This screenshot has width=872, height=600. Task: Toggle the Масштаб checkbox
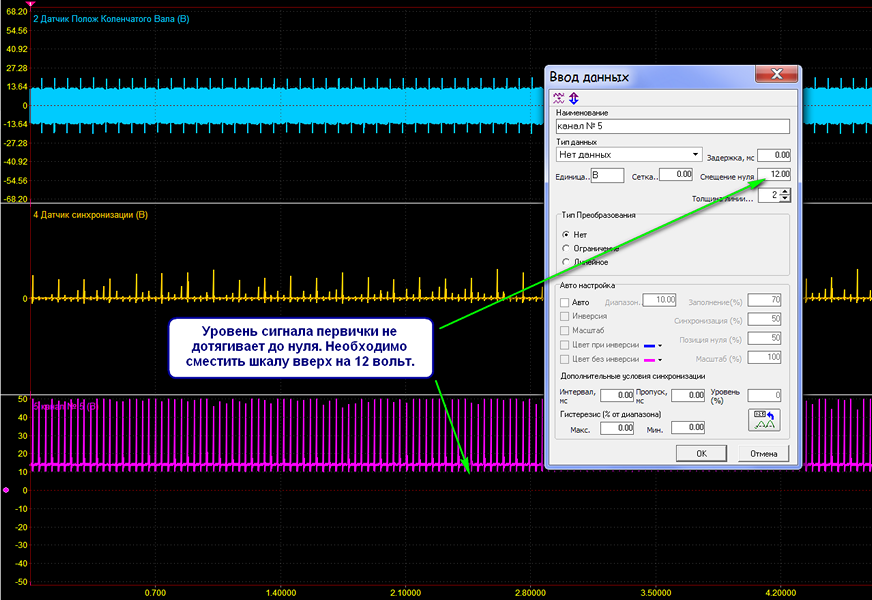coord(564,331)
